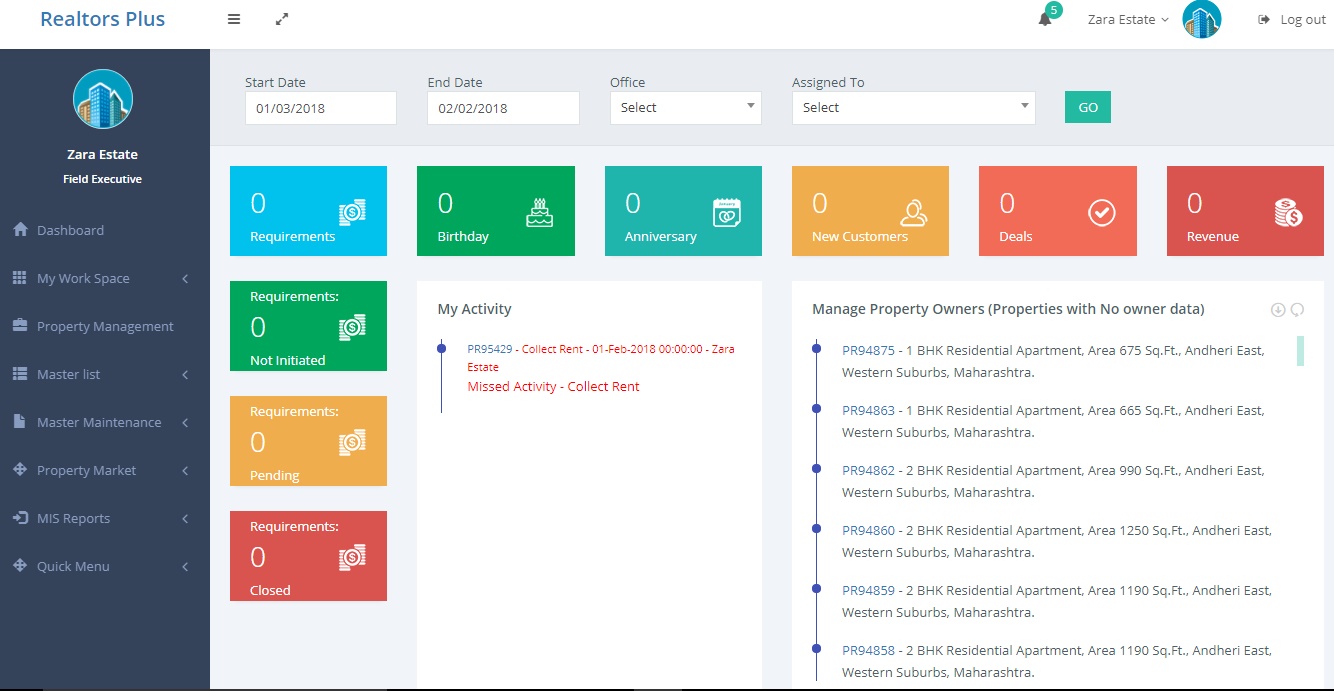Enter fullscreen using the expand arrows icon
1334x691 pixels.
click(282, 19)
